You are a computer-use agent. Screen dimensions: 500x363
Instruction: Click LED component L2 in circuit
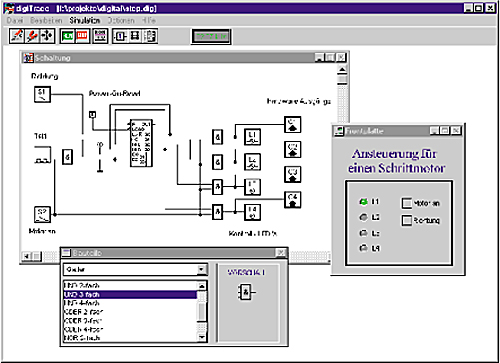[x=252, y=162]
